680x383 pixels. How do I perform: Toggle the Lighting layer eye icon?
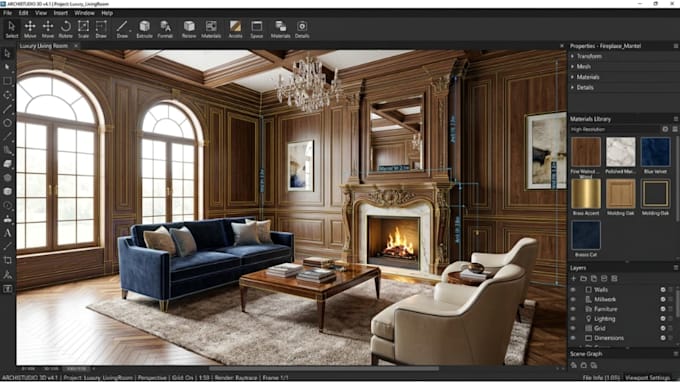[x=573, y=318]
